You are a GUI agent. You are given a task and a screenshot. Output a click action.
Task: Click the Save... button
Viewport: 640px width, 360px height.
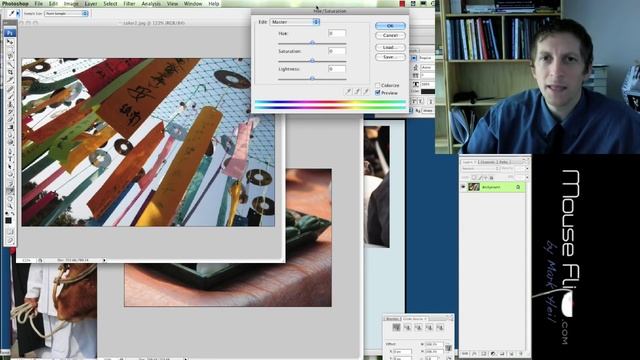pos(390,57)
